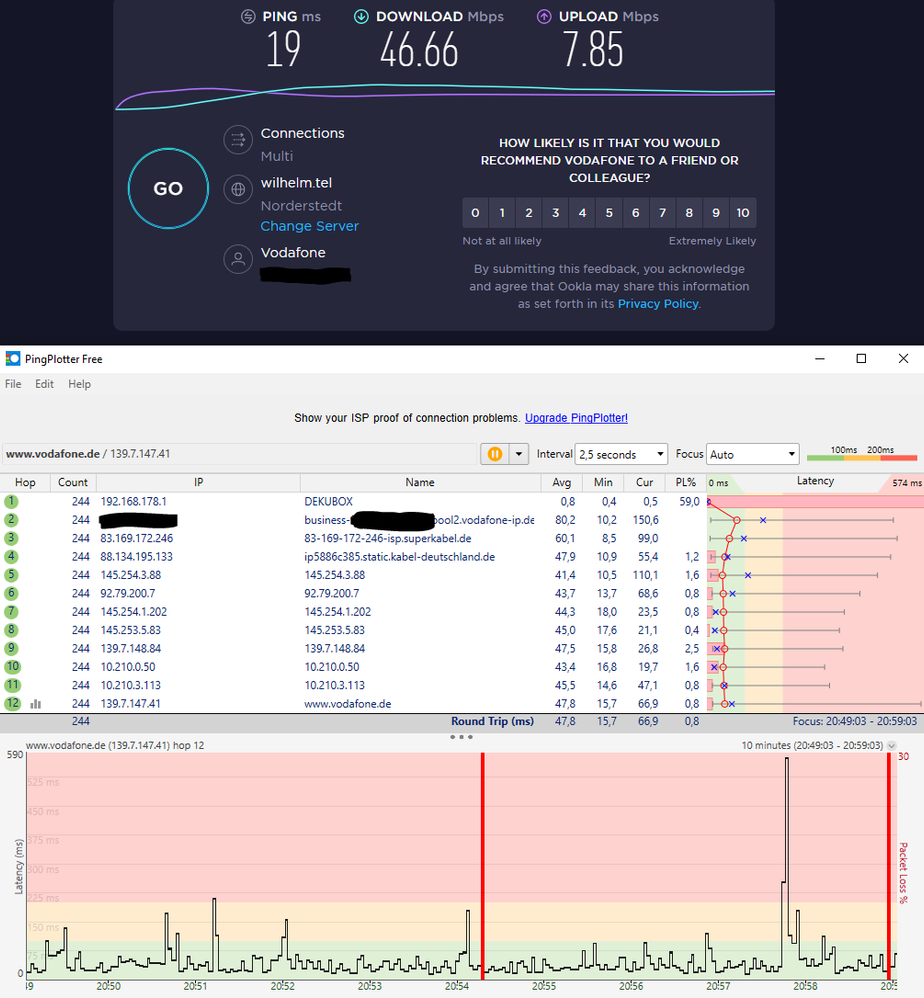Screen dimensions: 924x998
Task: Rate recommendation score 3
Action: pyautogui.click(x=556, y=213)
